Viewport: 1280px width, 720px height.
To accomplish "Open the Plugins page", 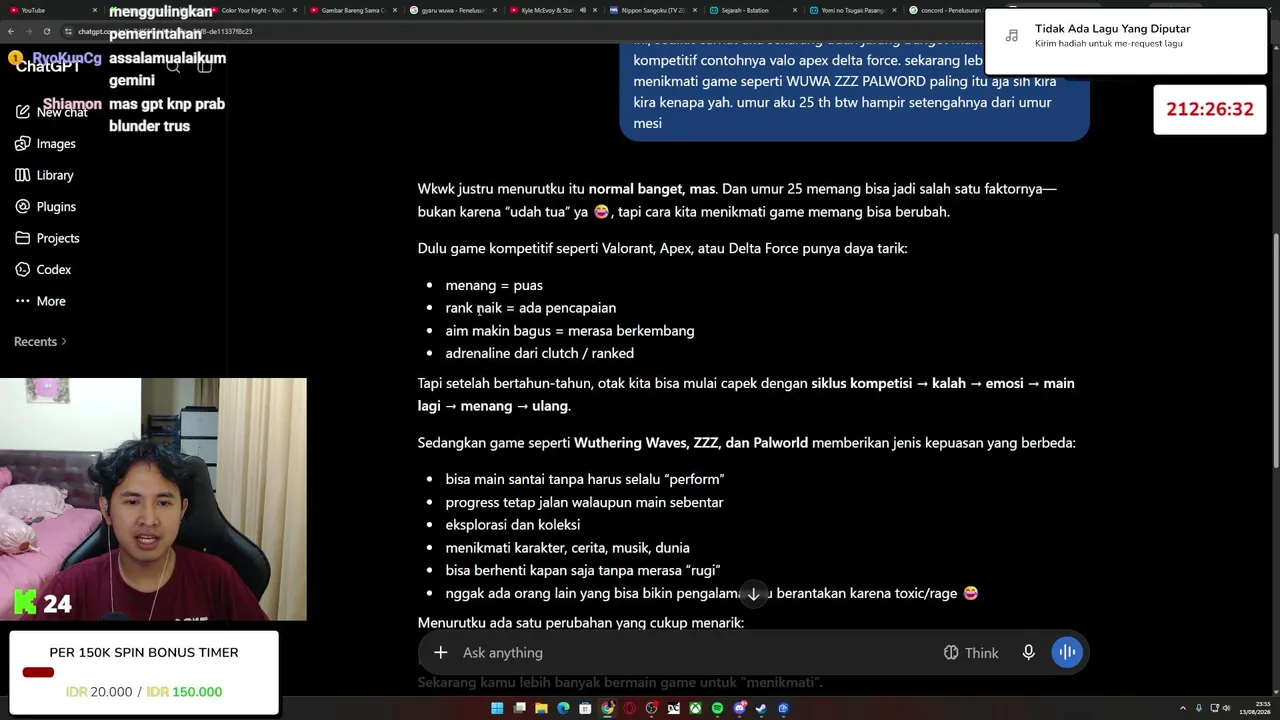I will tap(46, 207).
